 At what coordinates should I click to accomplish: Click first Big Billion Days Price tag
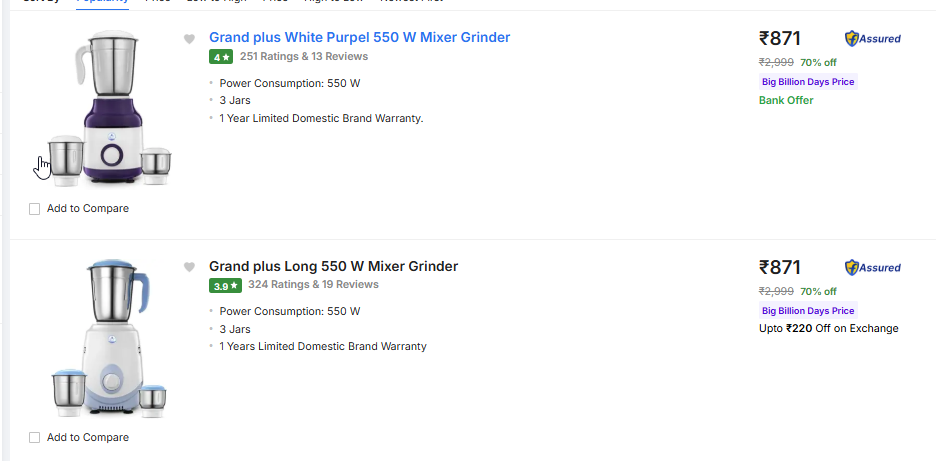[x=808, y=82]
